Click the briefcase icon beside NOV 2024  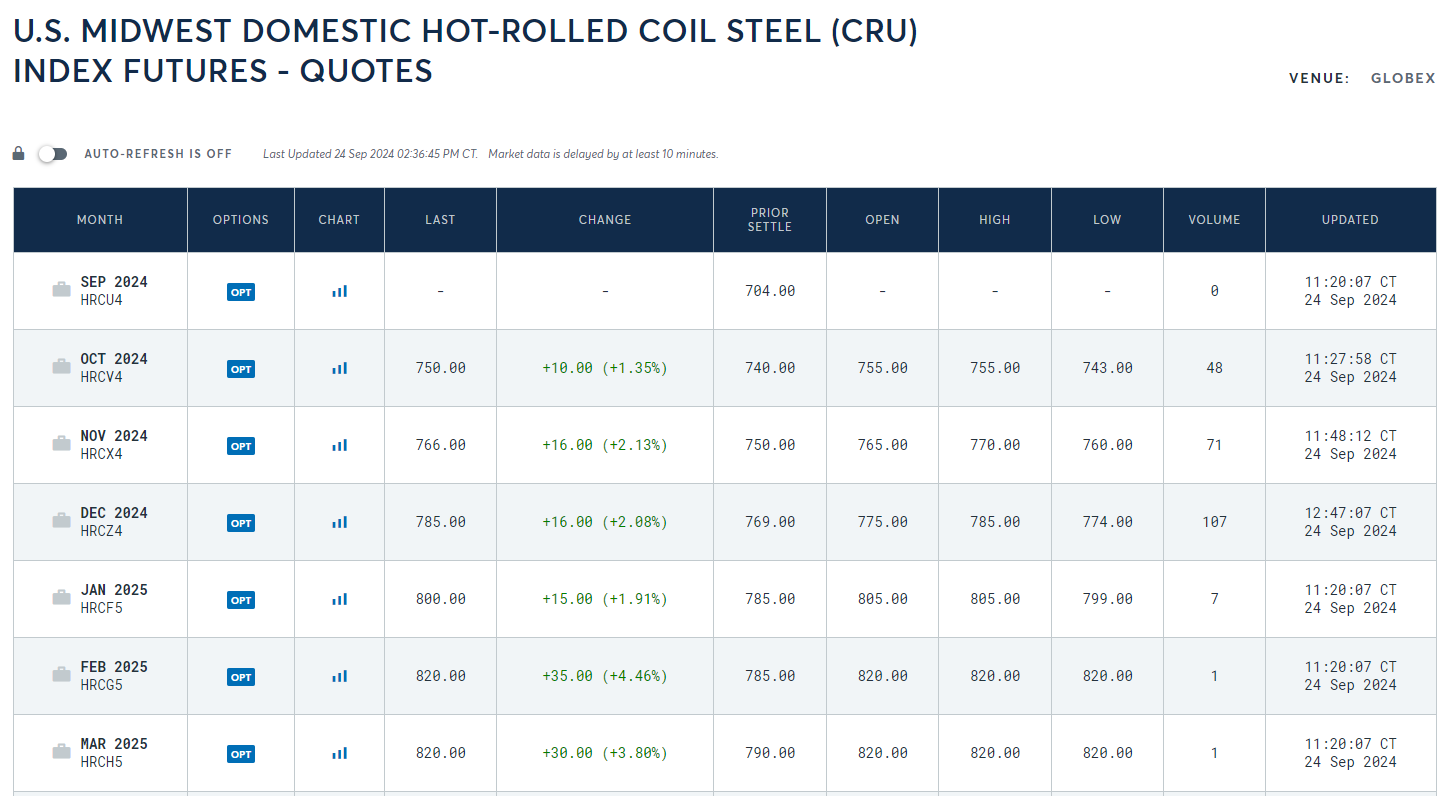tap(62, 445)
